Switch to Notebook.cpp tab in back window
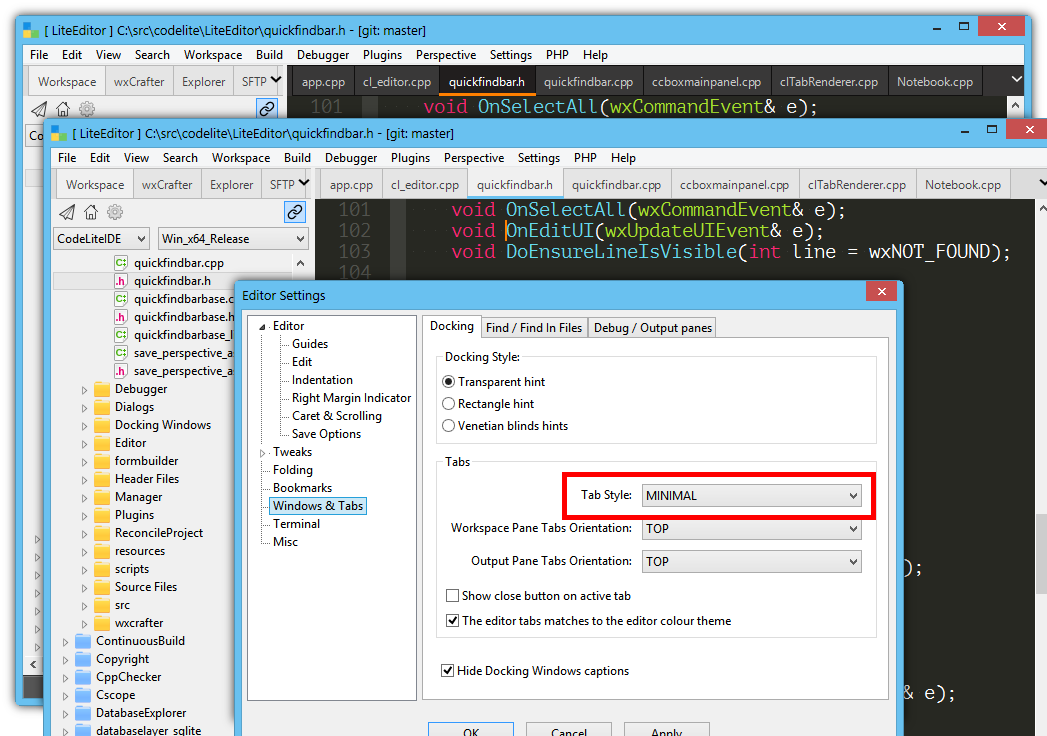This screenshot has height=736, width=1047. point(934,81)
